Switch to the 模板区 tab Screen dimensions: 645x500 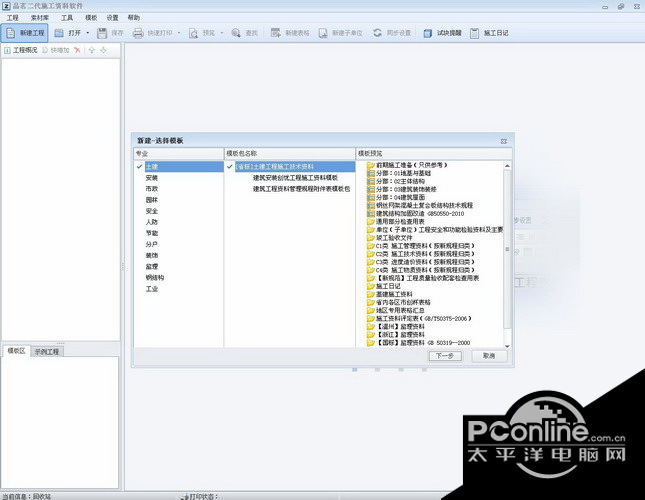pyautogui.click(x=16, y=351)
